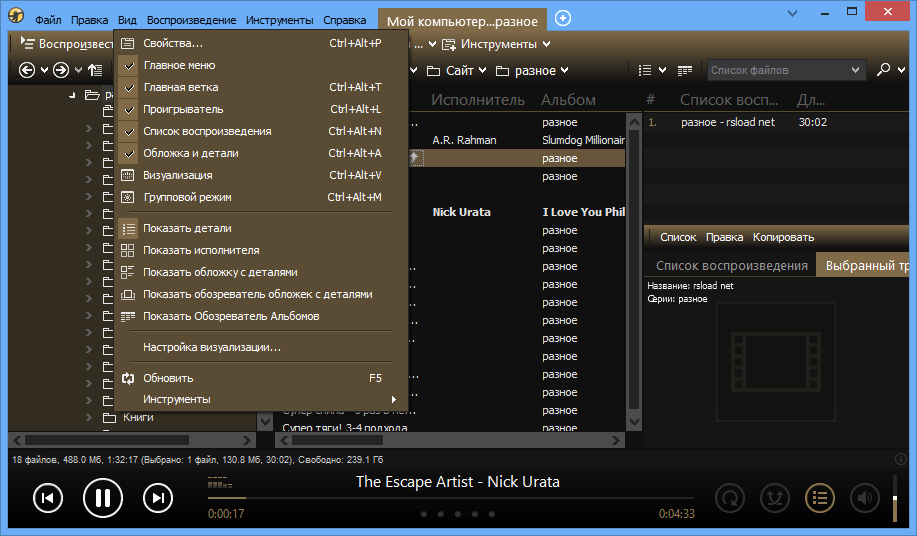
Task: Open the Инструменты toolbar dropdown arrow
Action: pos(546,44)
